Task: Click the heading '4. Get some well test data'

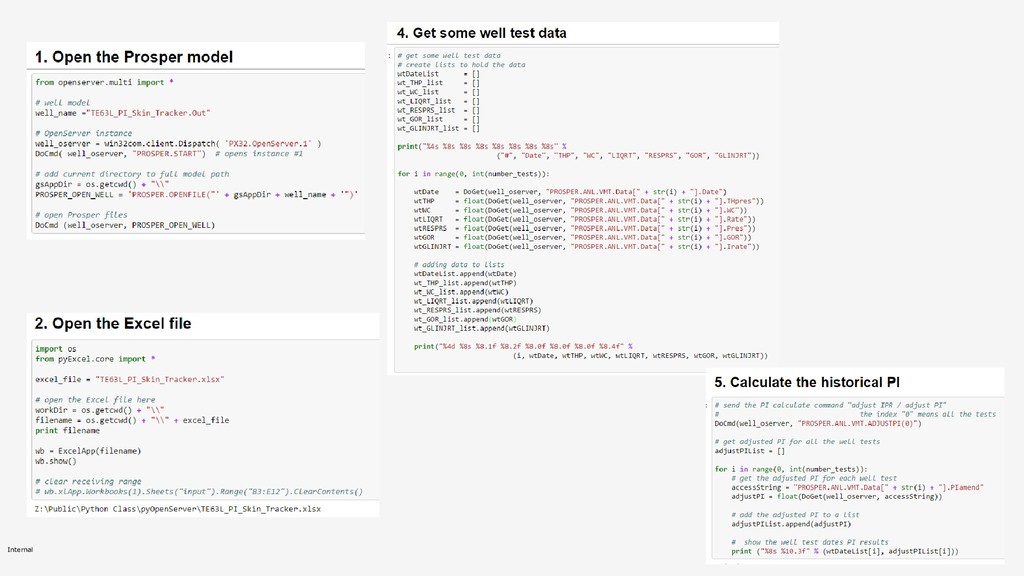Action: pos(481,33)
